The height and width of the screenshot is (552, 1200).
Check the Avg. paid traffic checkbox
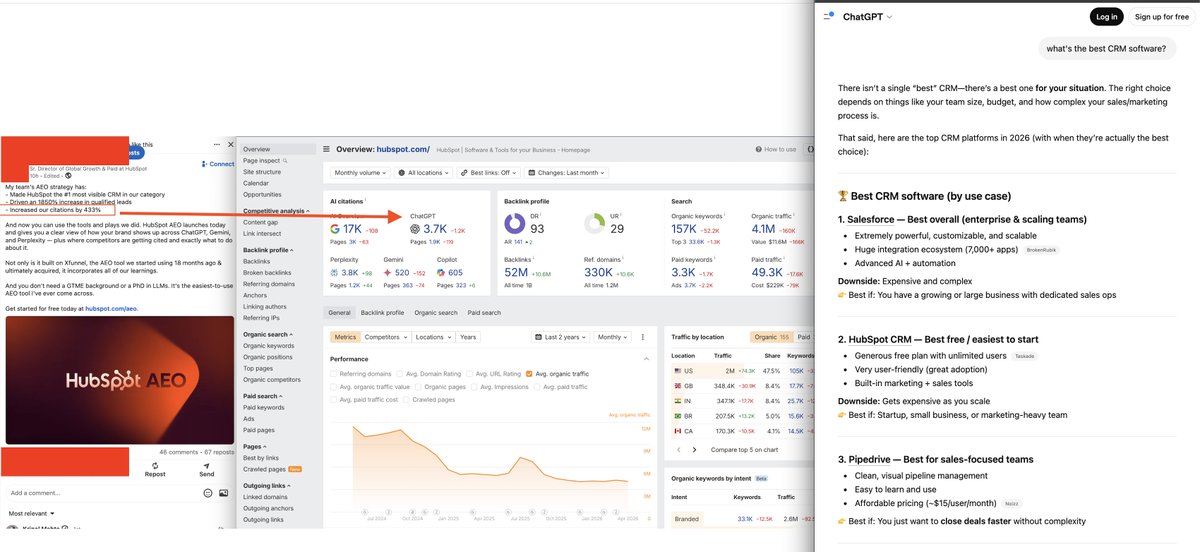click(x=536, y=387)
